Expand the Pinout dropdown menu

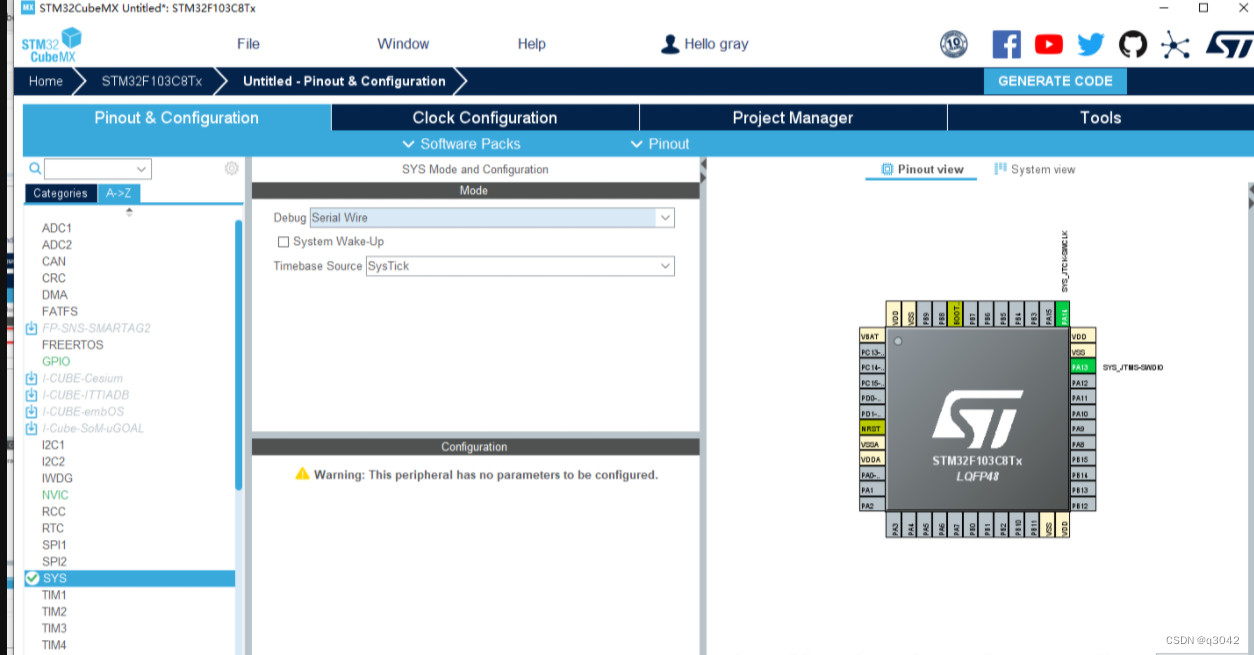pos(660,144)
